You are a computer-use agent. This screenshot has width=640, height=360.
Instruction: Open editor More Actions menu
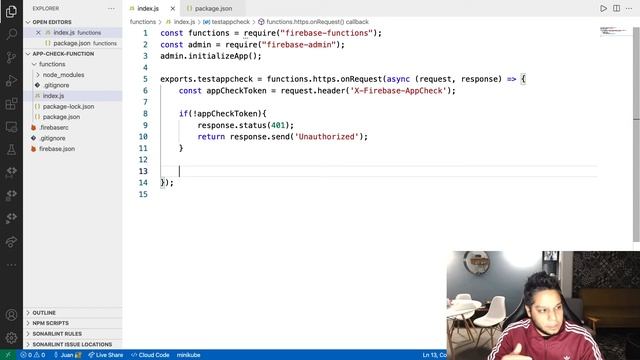(x=629, y=8)
